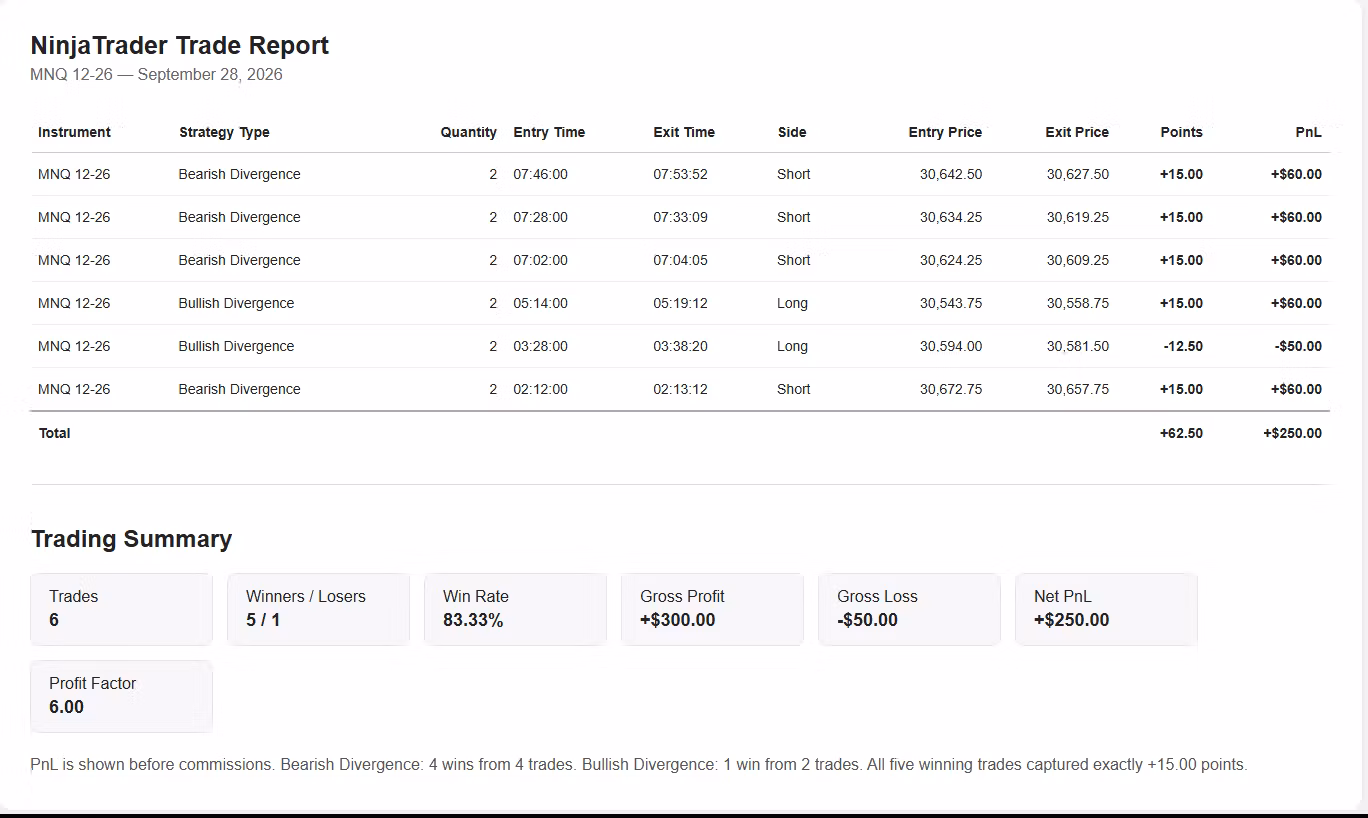
Task: Select "Short" side in the 07:46:00 row
Action: 794,174
